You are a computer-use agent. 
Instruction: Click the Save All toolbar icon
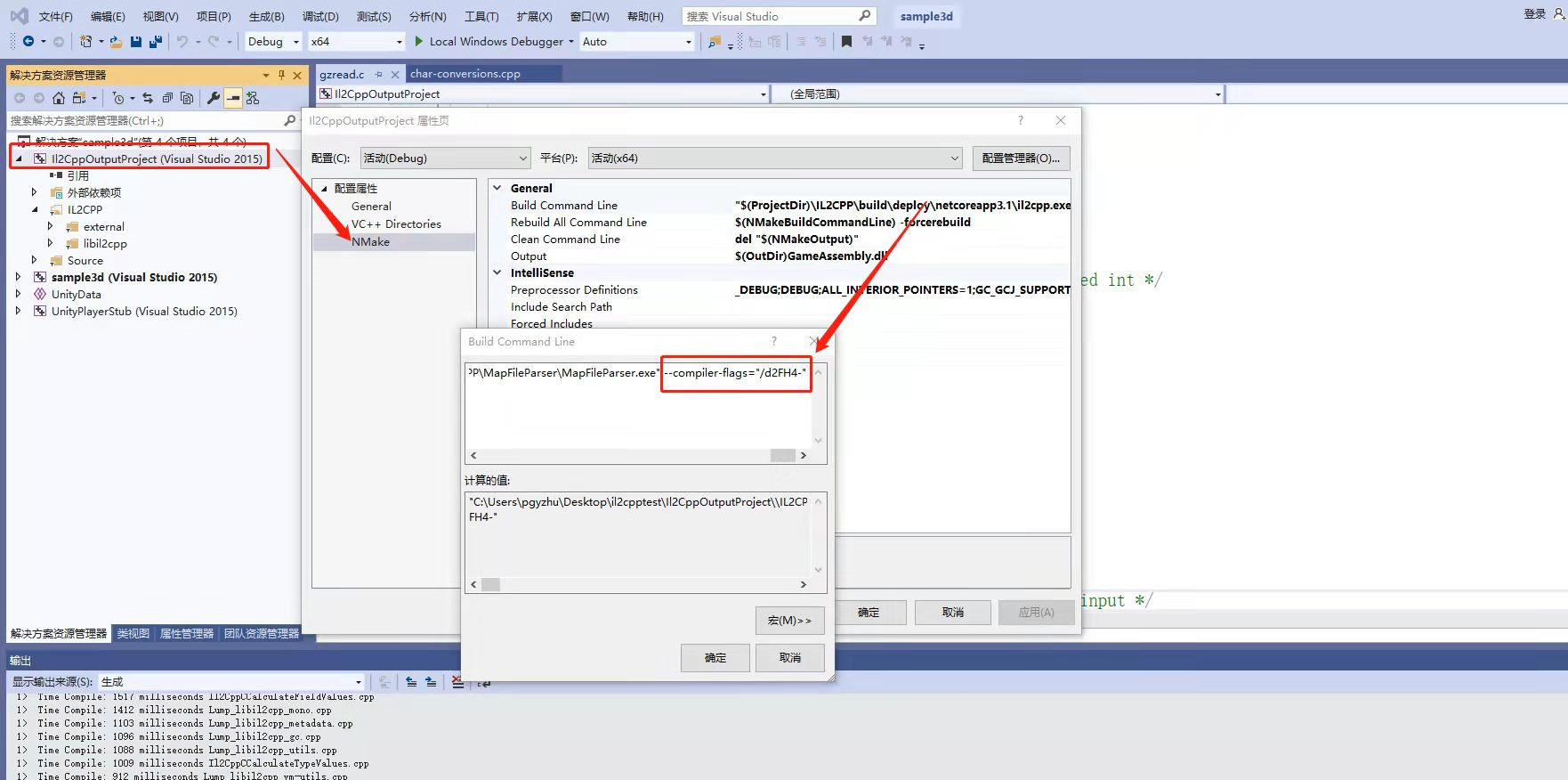tap(156, 42)
